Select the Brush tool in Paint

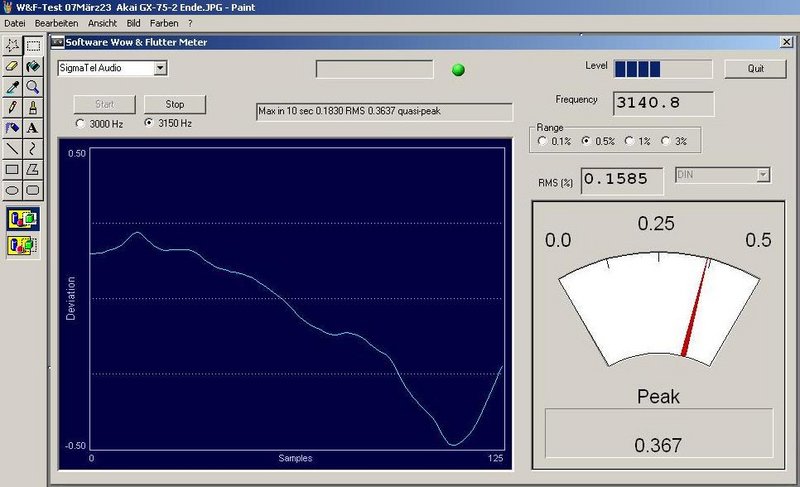pos(33,108)
